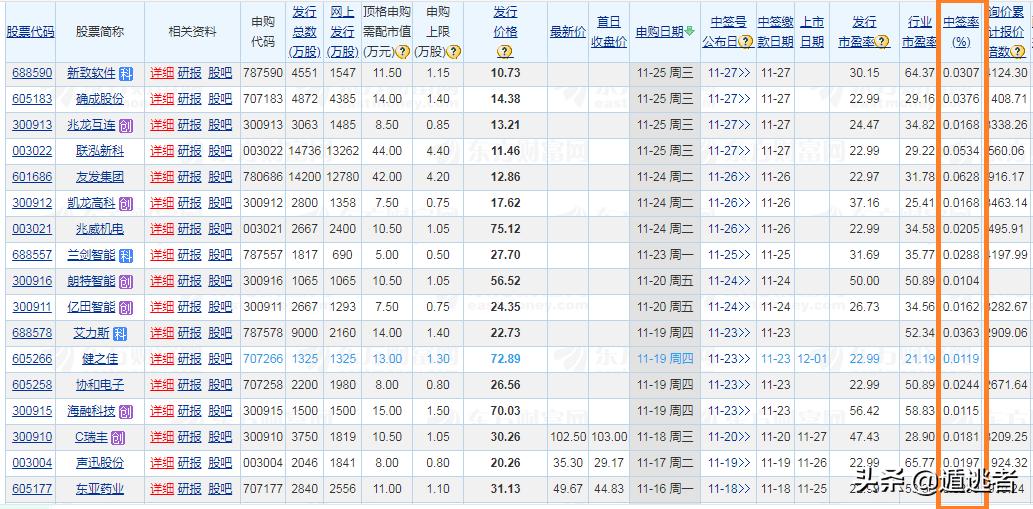Open 股吧 link for 兆龙互连

[220, 126]
